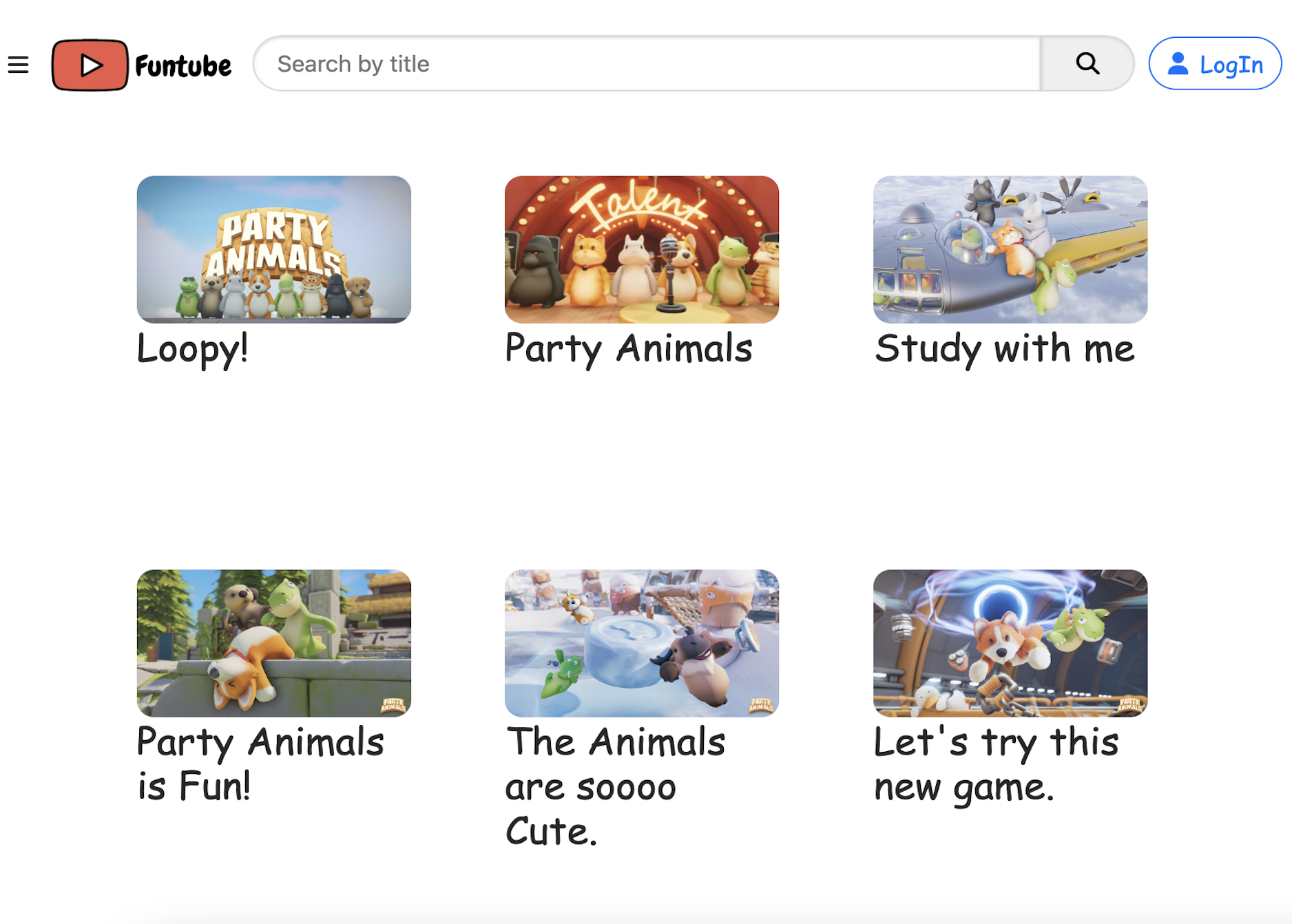Screen dimensions: 1292x924
Task: Click Party Animals watermark on snowy thumbnail
Action: (760, 704)
